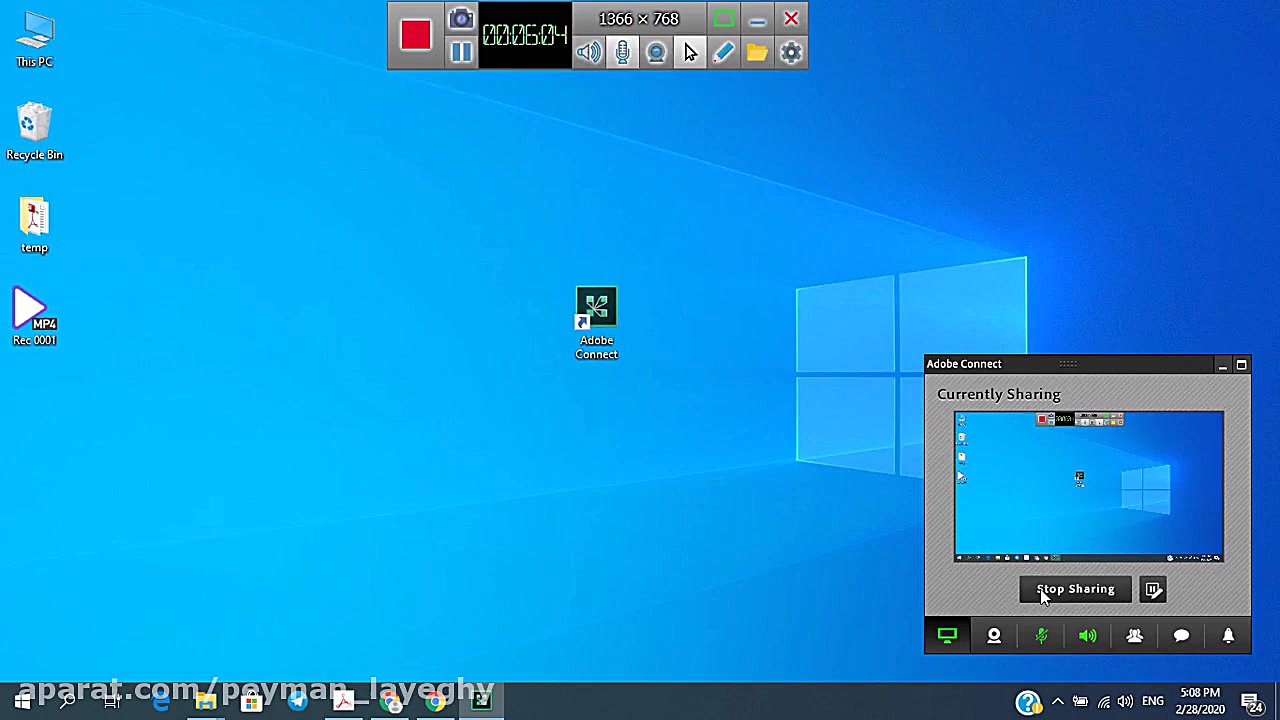Minimize the screen recorder toolbar
This screenshot has width=1280, height=720.
pyautogui.click(x=758, y=19)
